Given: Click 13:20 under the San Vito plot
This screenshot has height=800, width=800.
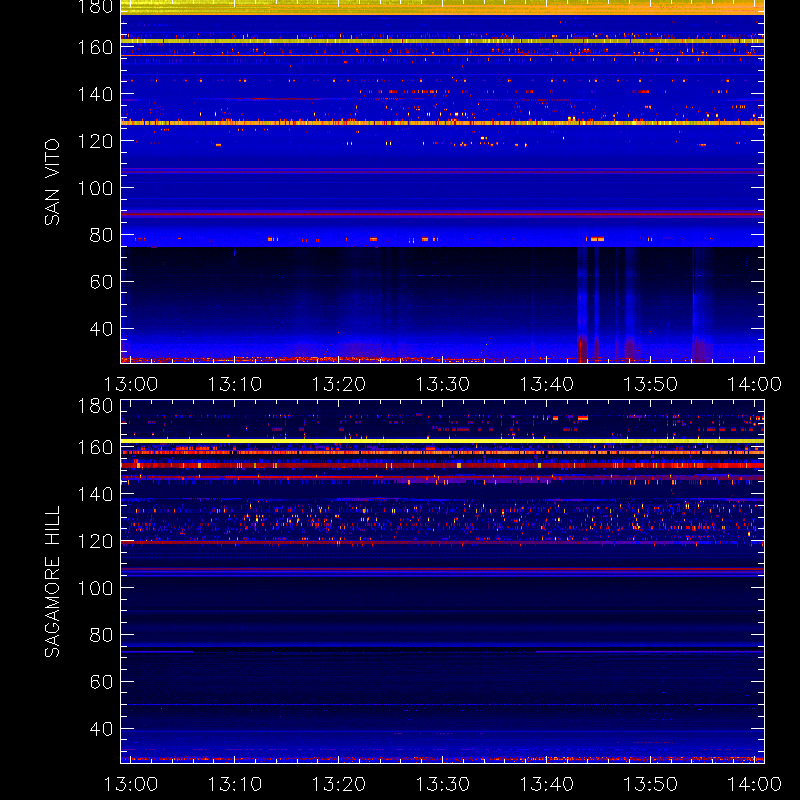Looking at the screenshot, I should 339,384.
